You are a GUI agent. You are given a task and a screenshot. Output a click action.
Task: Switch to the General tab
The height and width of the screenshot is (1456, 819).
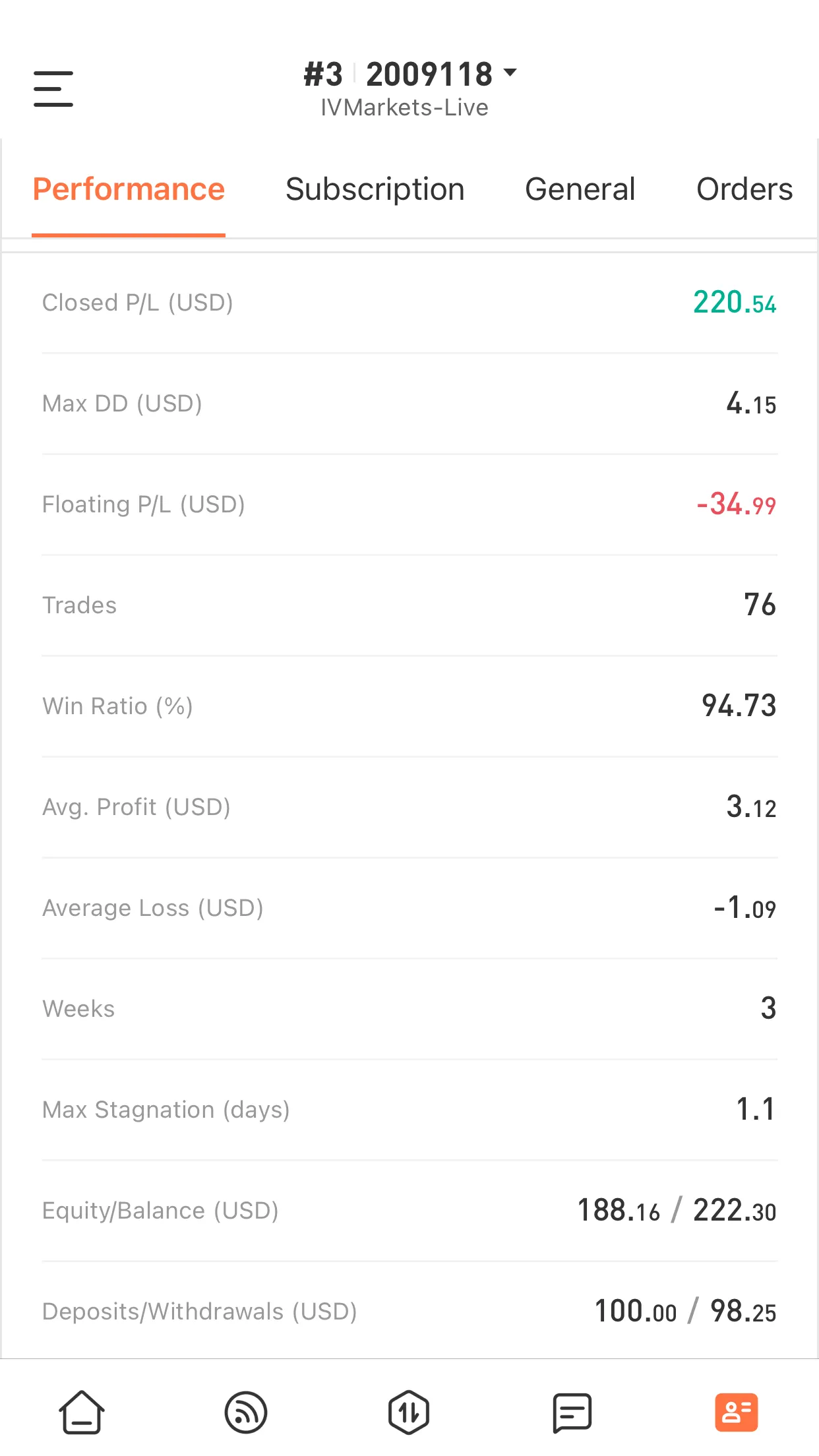[x=580, y=189]
